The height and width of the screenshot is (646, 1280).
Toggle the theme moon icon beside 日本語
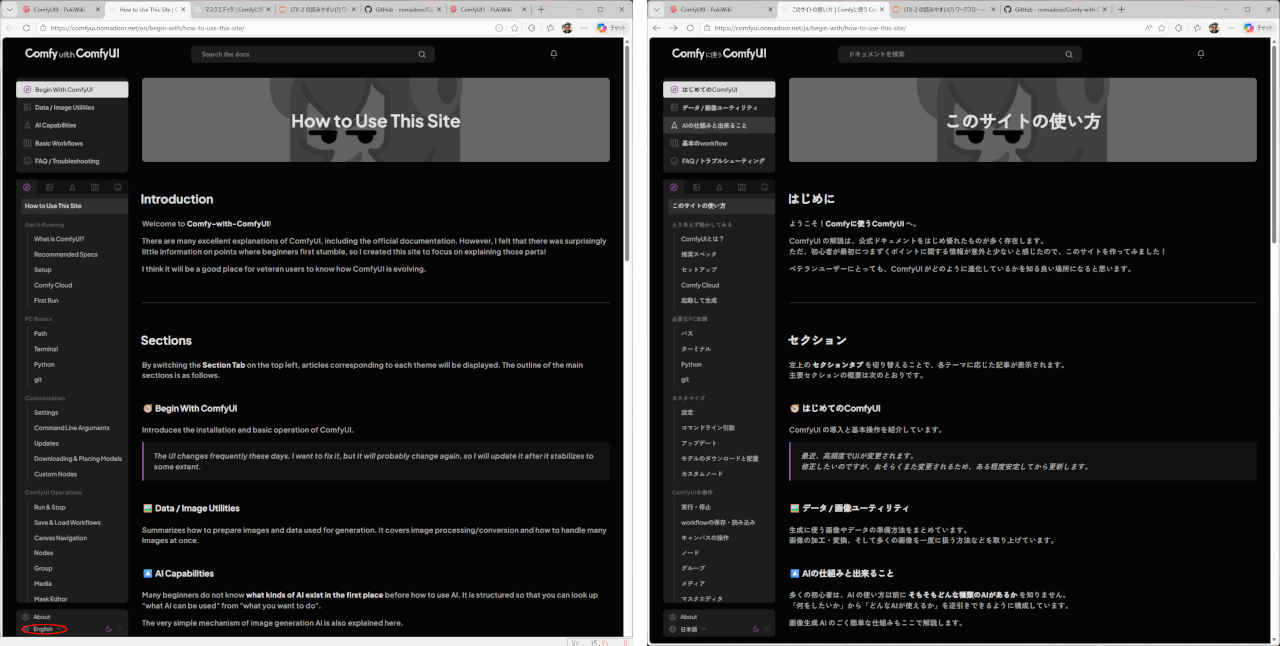click(x=756, y=629)
